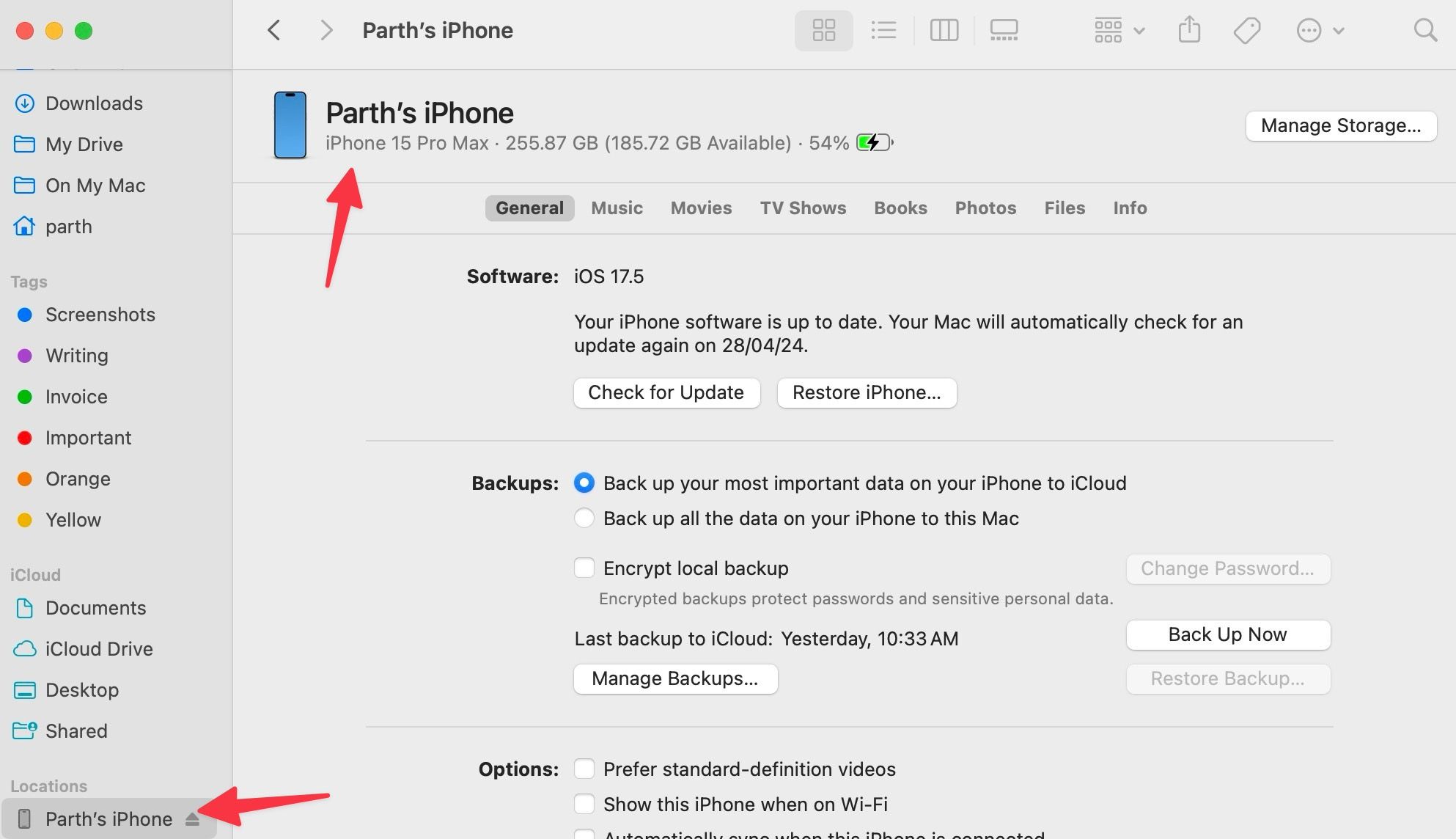Switch to the Files tab
This screenshot has width=1456, height=839.
[1064, 207]
